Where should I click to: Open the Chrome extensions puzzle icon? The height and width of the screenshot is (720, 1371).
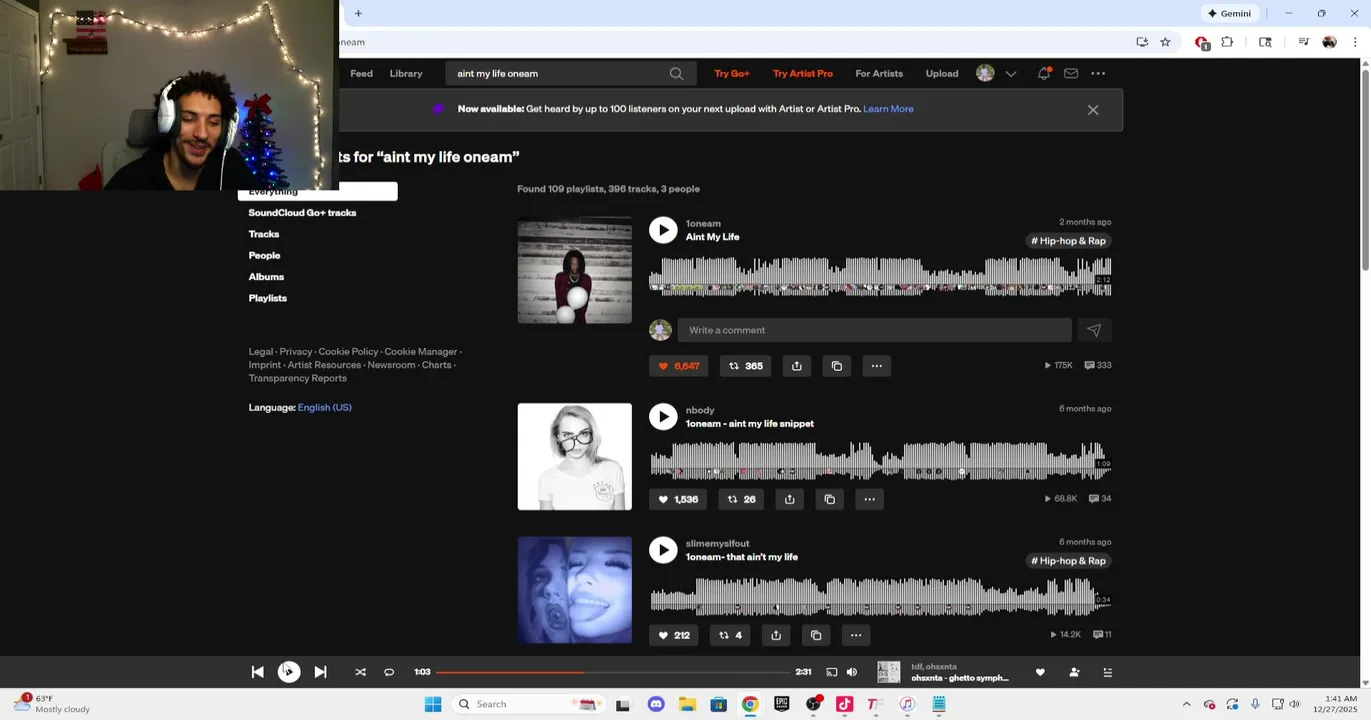coord(1227,42)
